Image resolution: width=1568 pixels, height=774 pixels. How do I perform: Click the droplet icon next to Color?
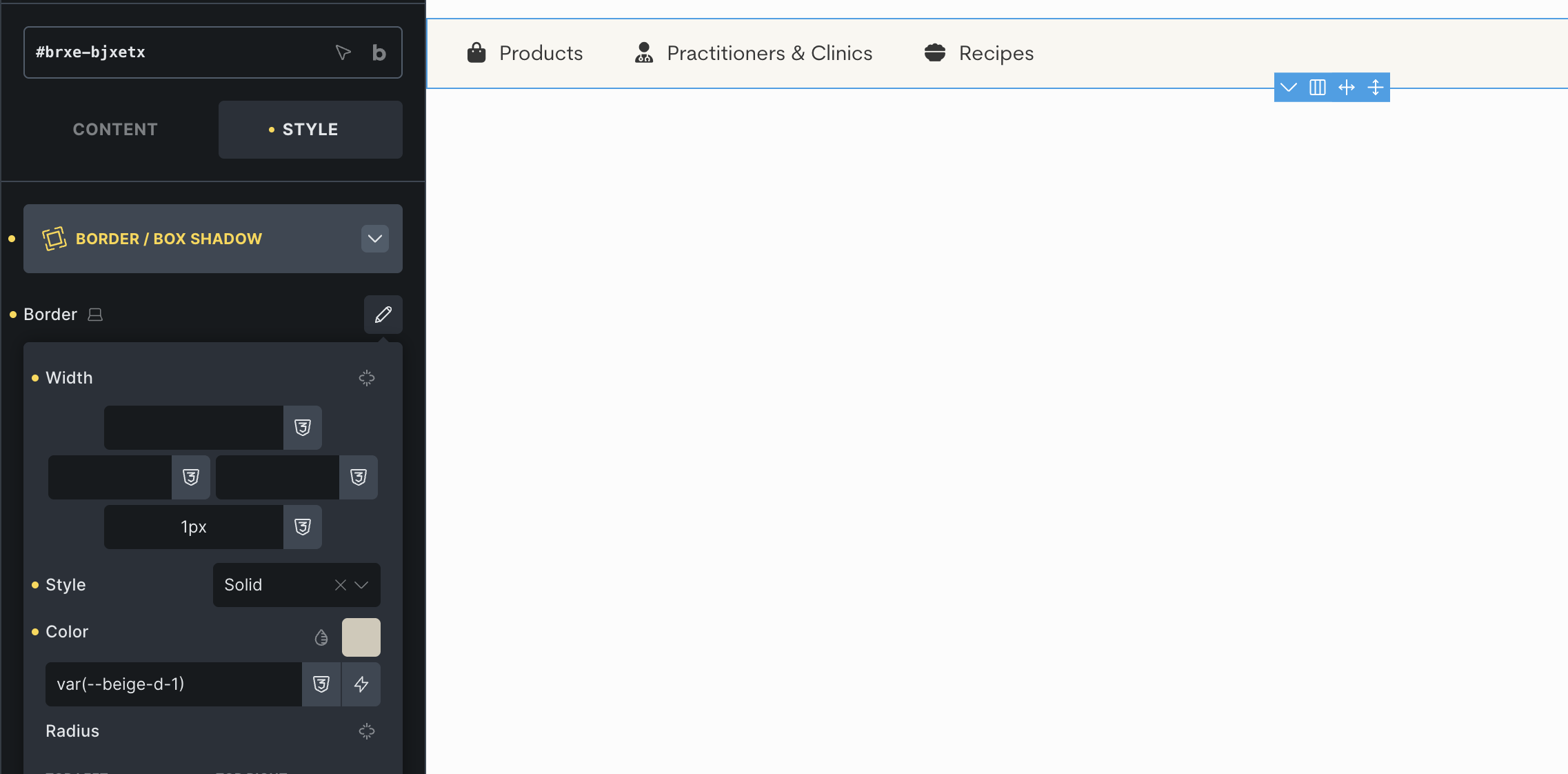click(x=321, y=637)
